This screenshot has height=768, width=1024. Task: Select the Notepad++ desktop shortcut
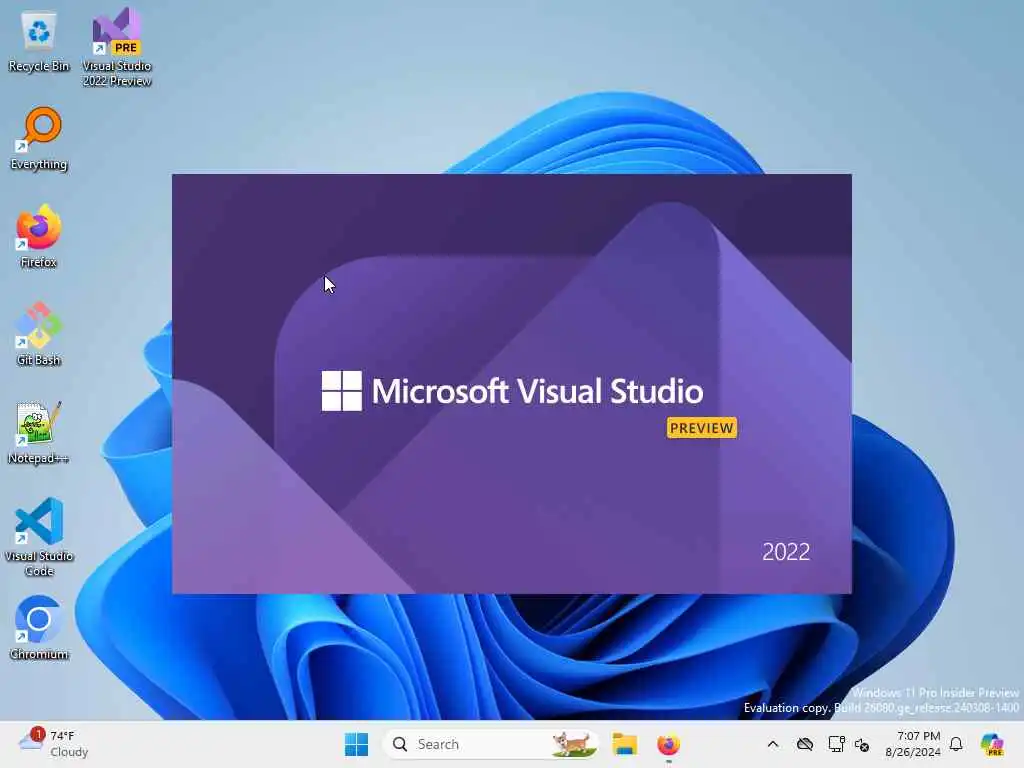pyautogui.click(x=39, y=432)
